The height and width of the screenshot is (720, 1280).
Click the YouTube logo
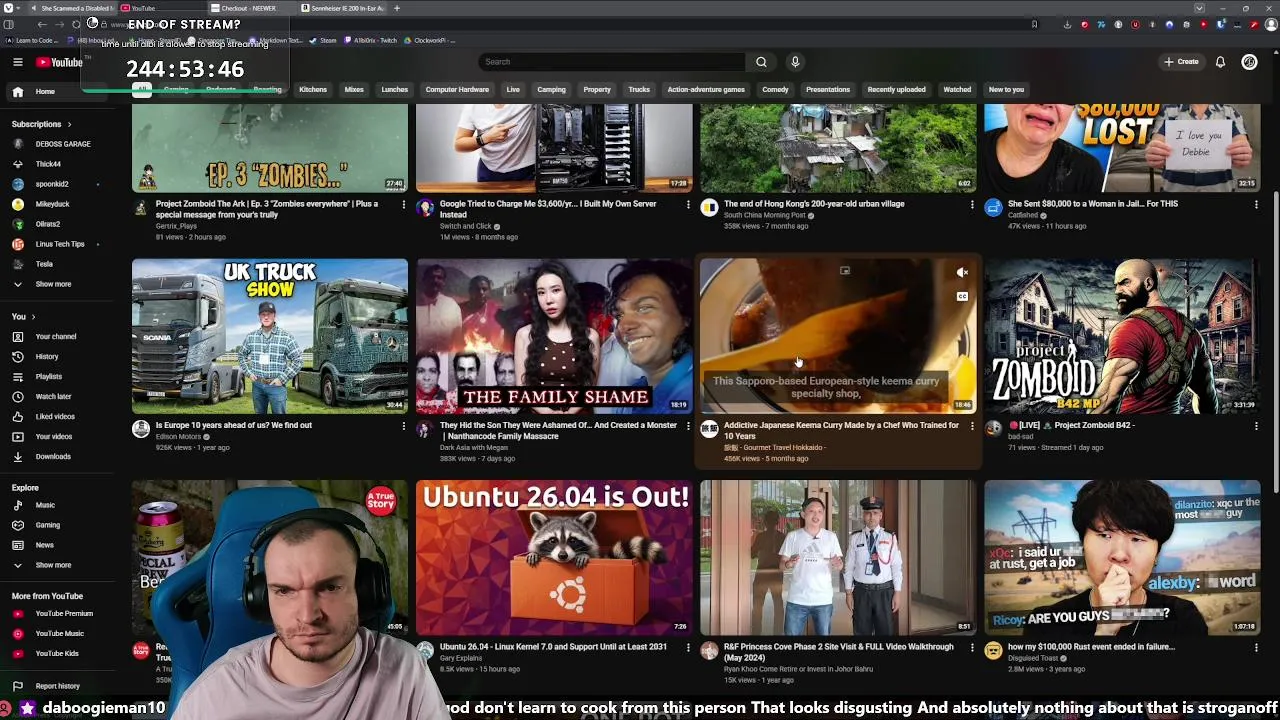pos(59,62)
